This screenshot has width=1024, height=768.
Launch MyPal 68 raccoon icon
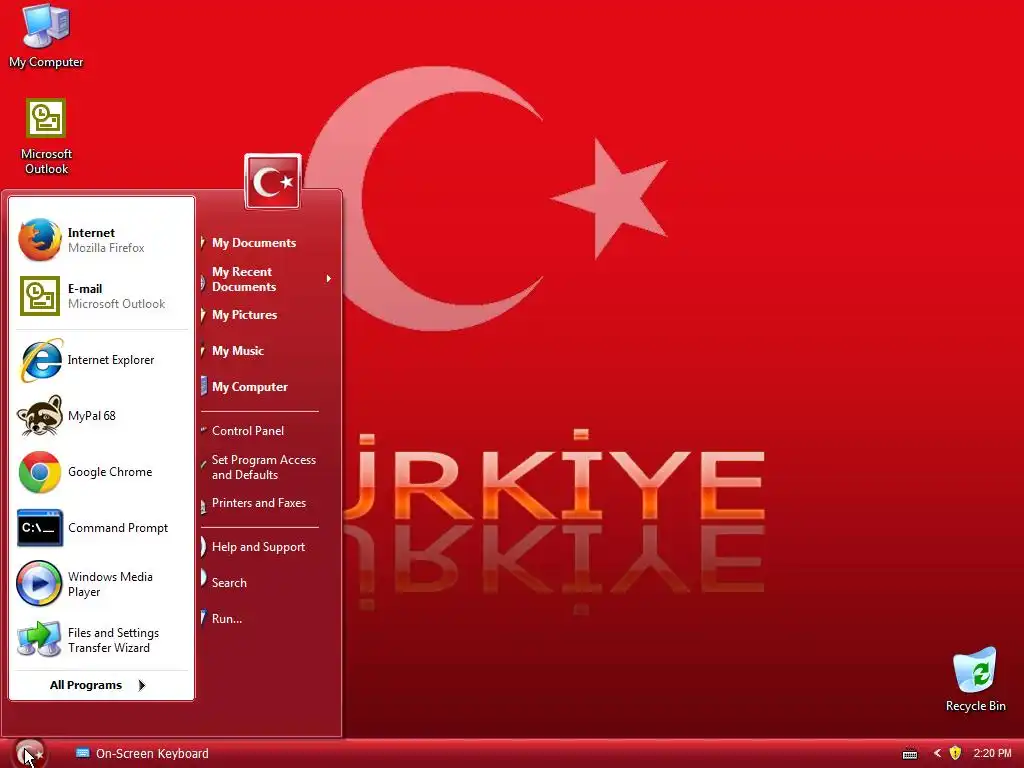40,415
